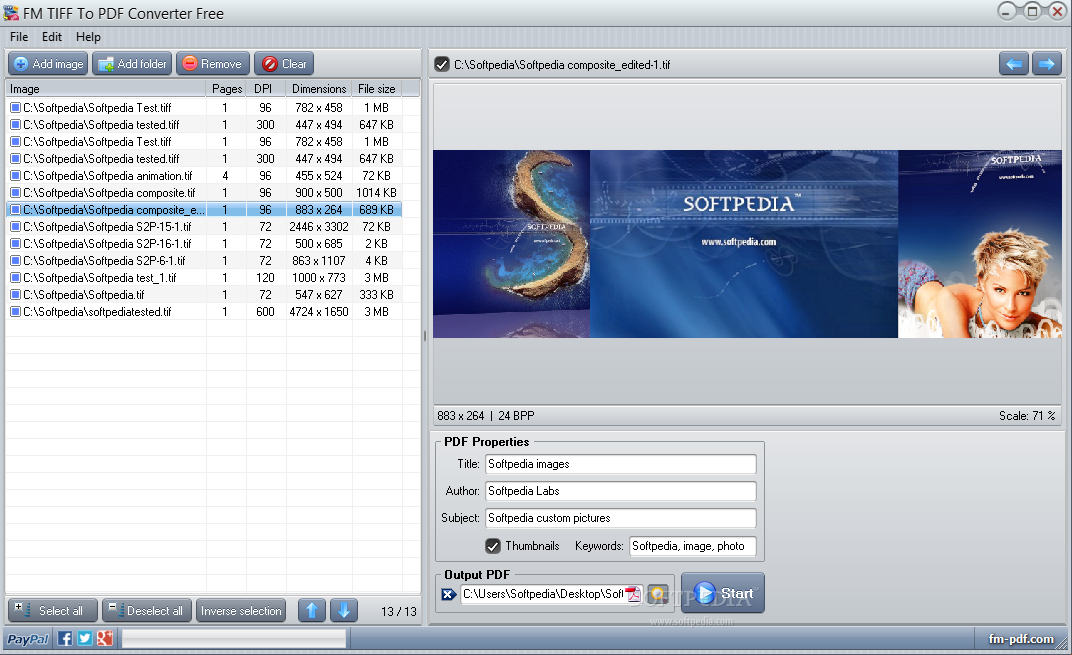The width and height of the screenshot is (1072, 655).
Task: Click Inverse selection button
Action: (241, 610)
